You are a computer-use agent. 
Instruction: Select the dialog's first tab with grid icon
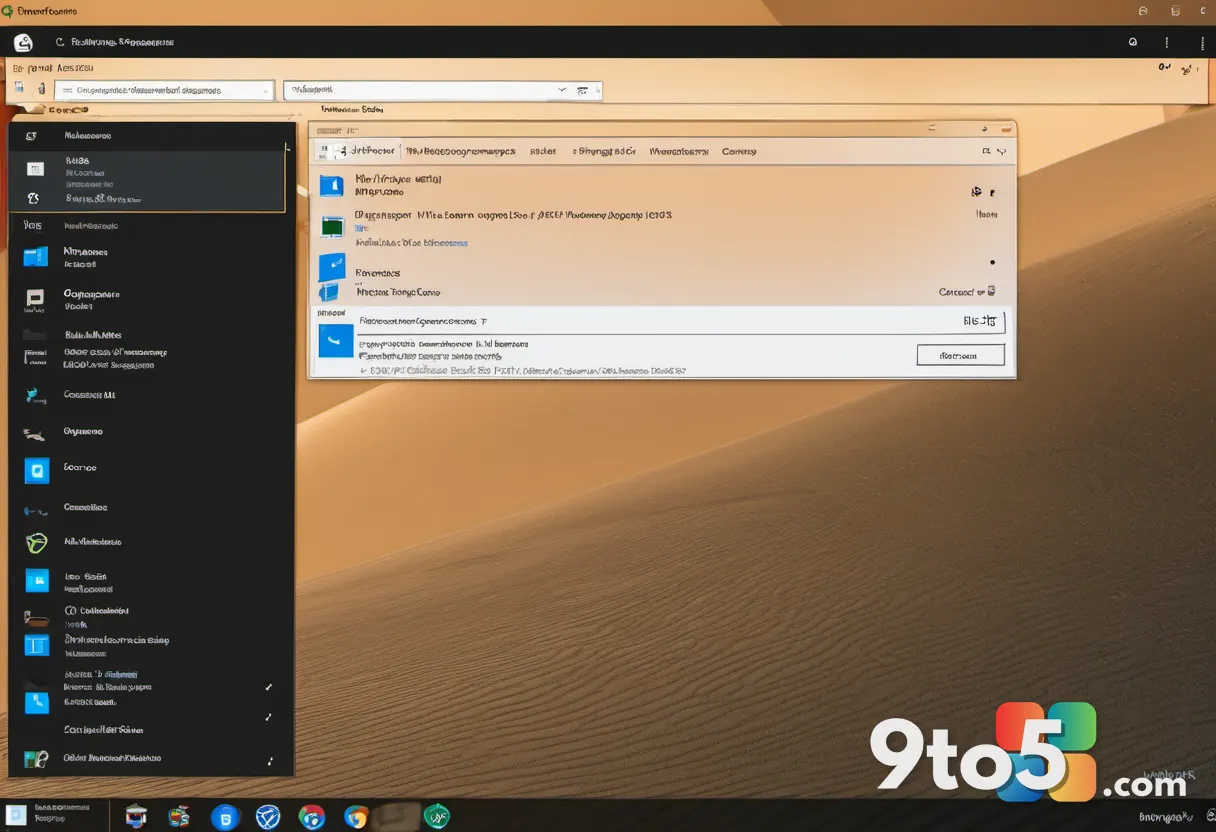(x=356, y=151)
